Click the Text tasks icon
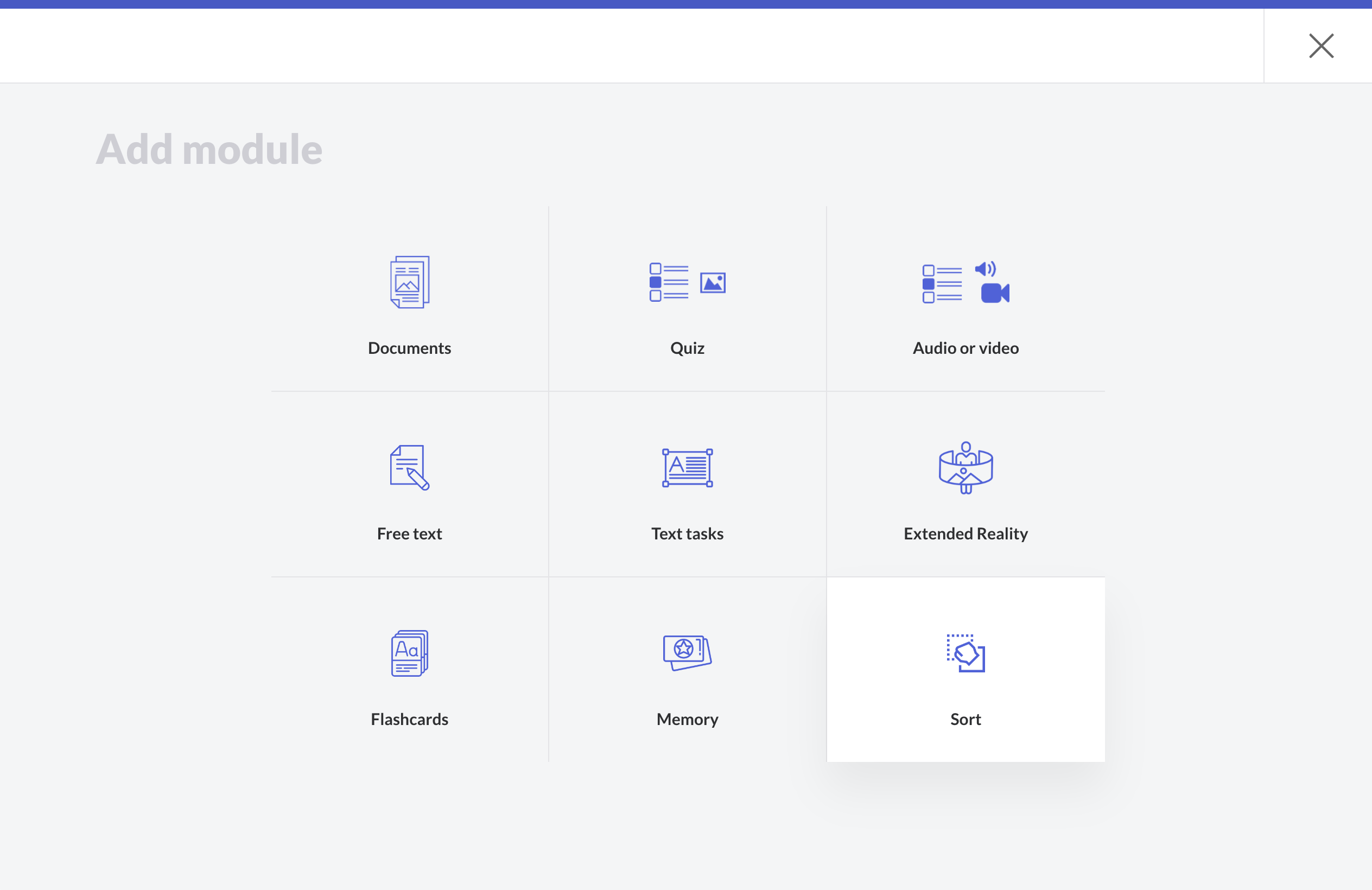The width and height of the screenshot is (1372, 890). tap(687, 467)
